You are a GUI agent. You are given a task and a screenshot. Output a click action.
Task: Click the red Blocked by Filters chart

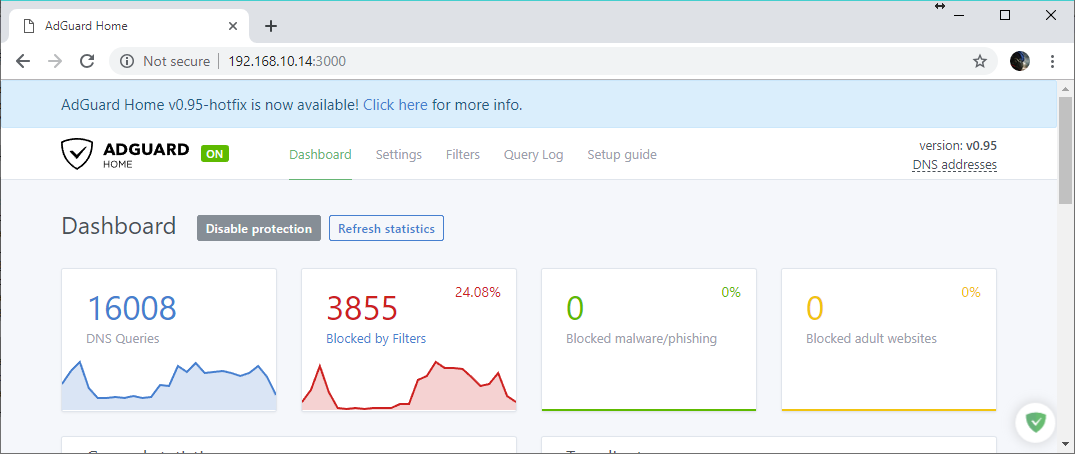[x=409, y=385]
